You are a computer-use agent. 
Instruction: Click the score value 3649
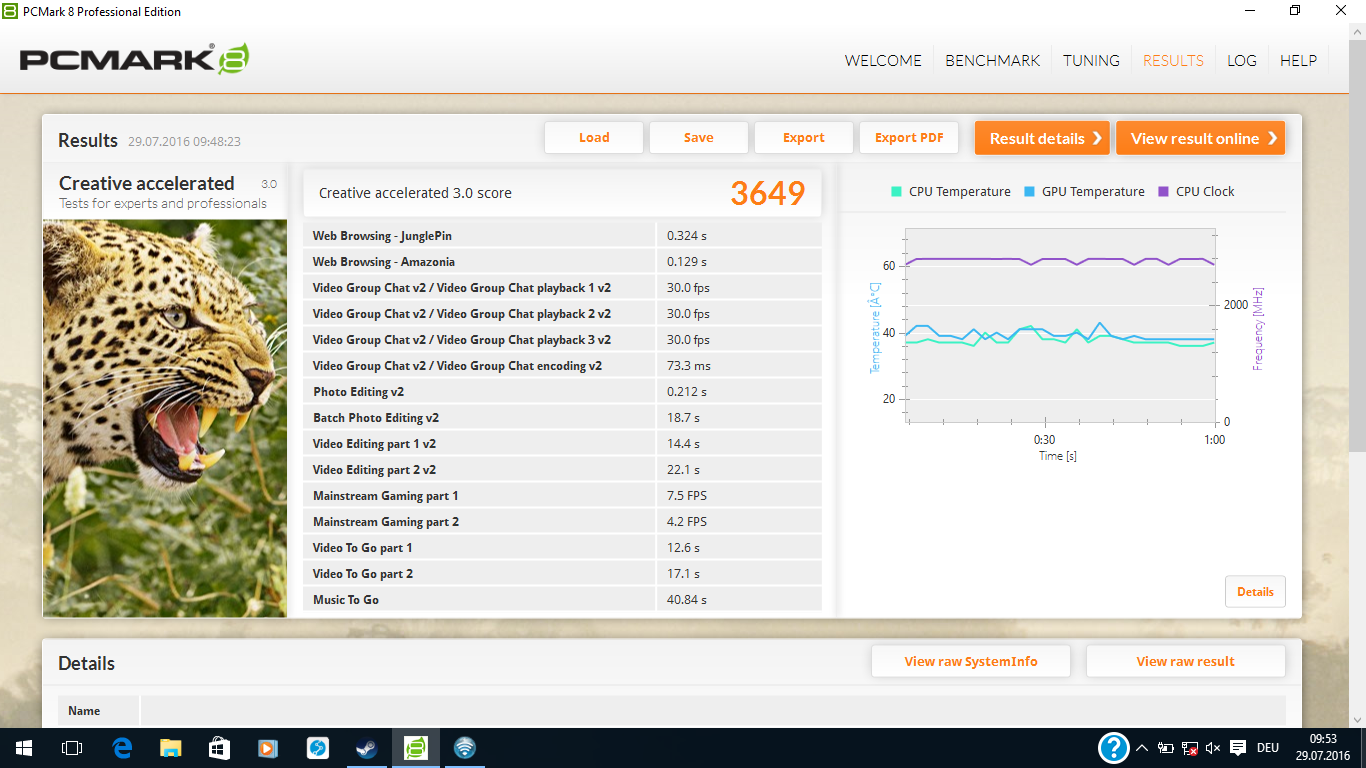click(767, 193)
